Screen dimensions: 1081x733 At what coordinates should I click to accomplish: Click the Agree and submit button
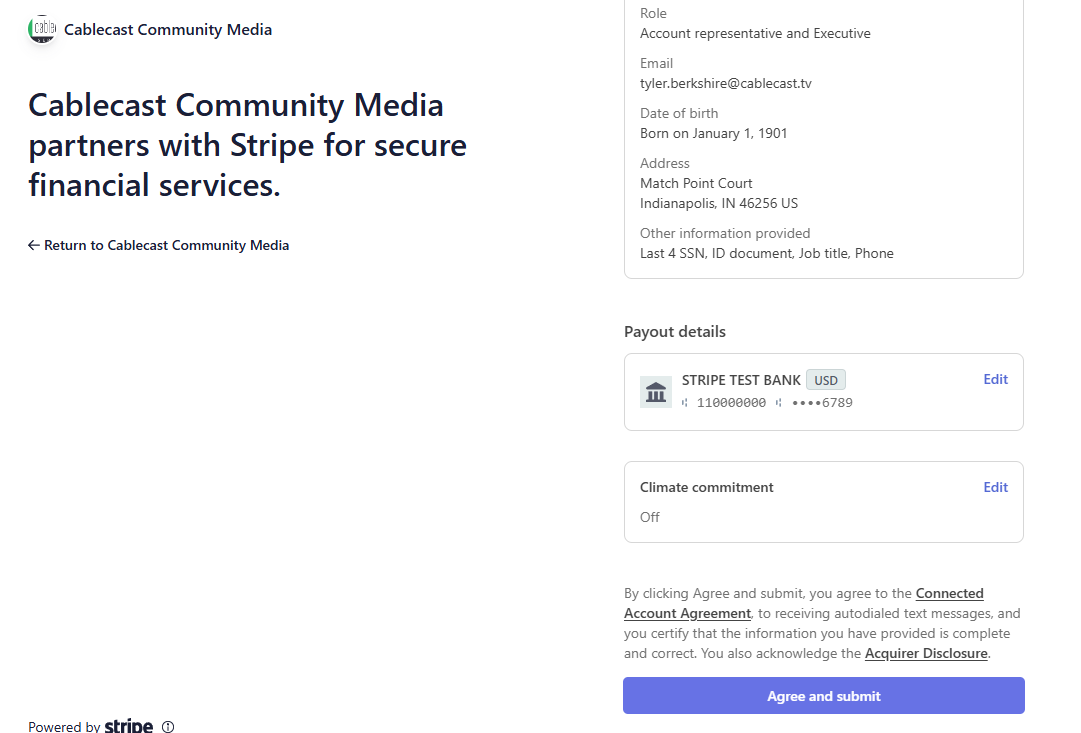click(824, 696)
